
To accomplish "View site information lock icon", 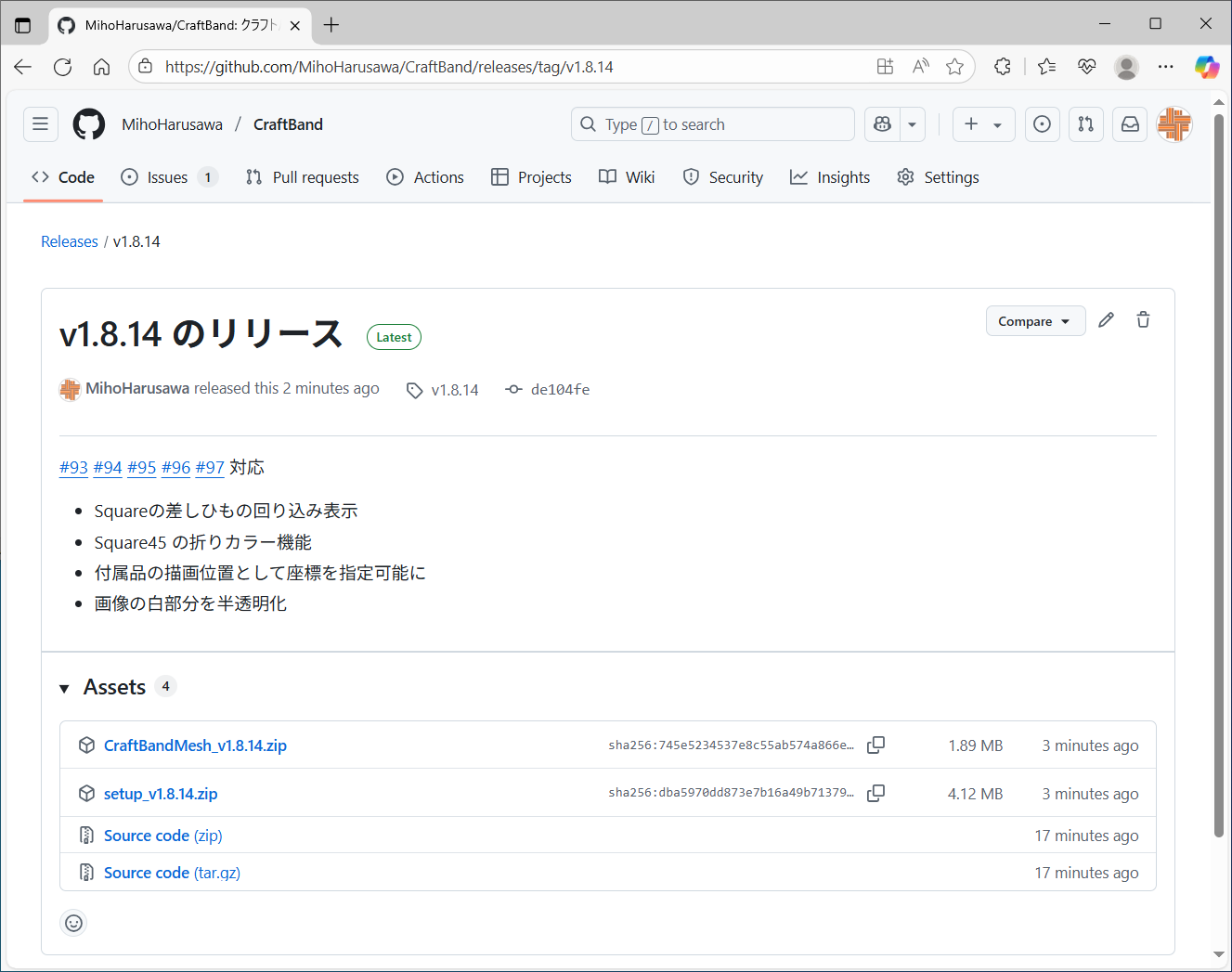I will (x=145, y=67).
